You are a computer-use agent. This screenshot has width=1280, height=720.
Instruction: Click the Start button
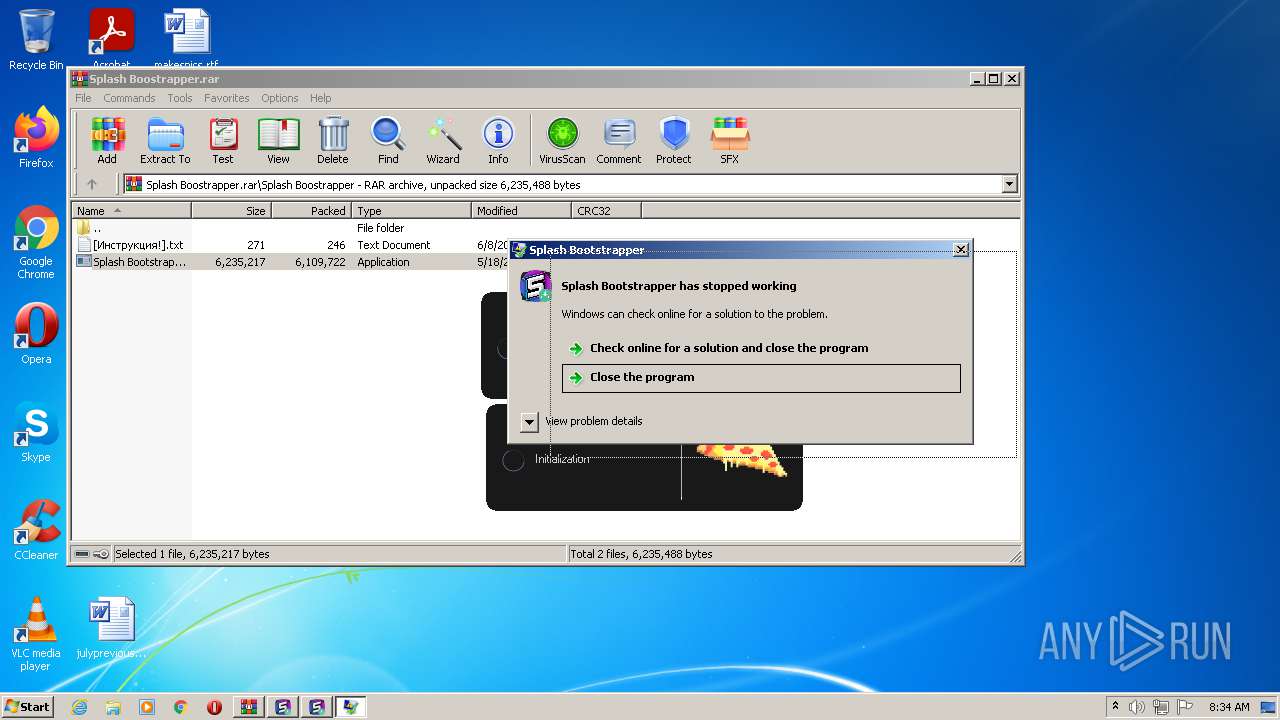coord(28,707)
